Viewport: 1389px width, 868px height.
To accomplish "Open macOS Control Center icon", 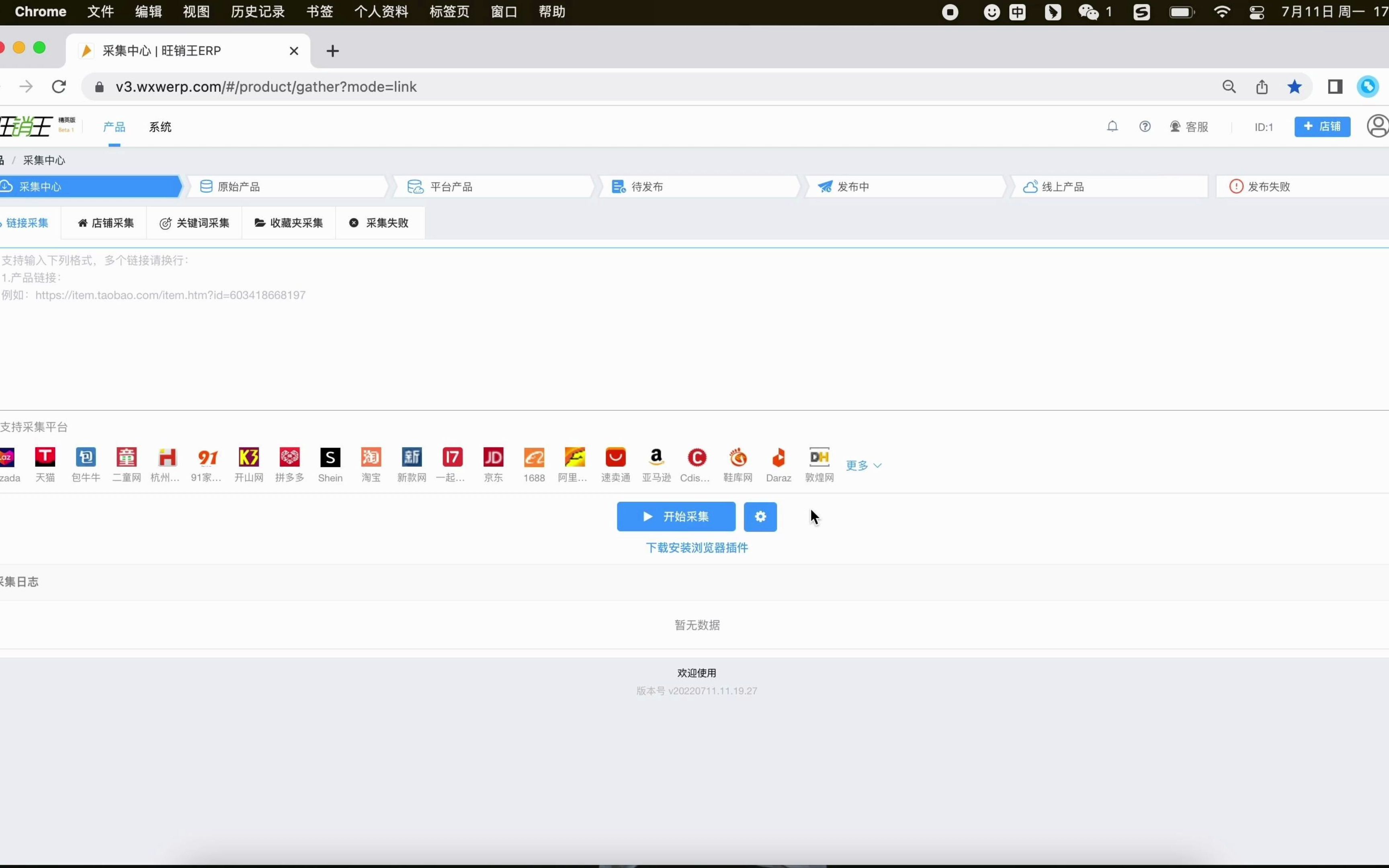I will point(1256,12).
